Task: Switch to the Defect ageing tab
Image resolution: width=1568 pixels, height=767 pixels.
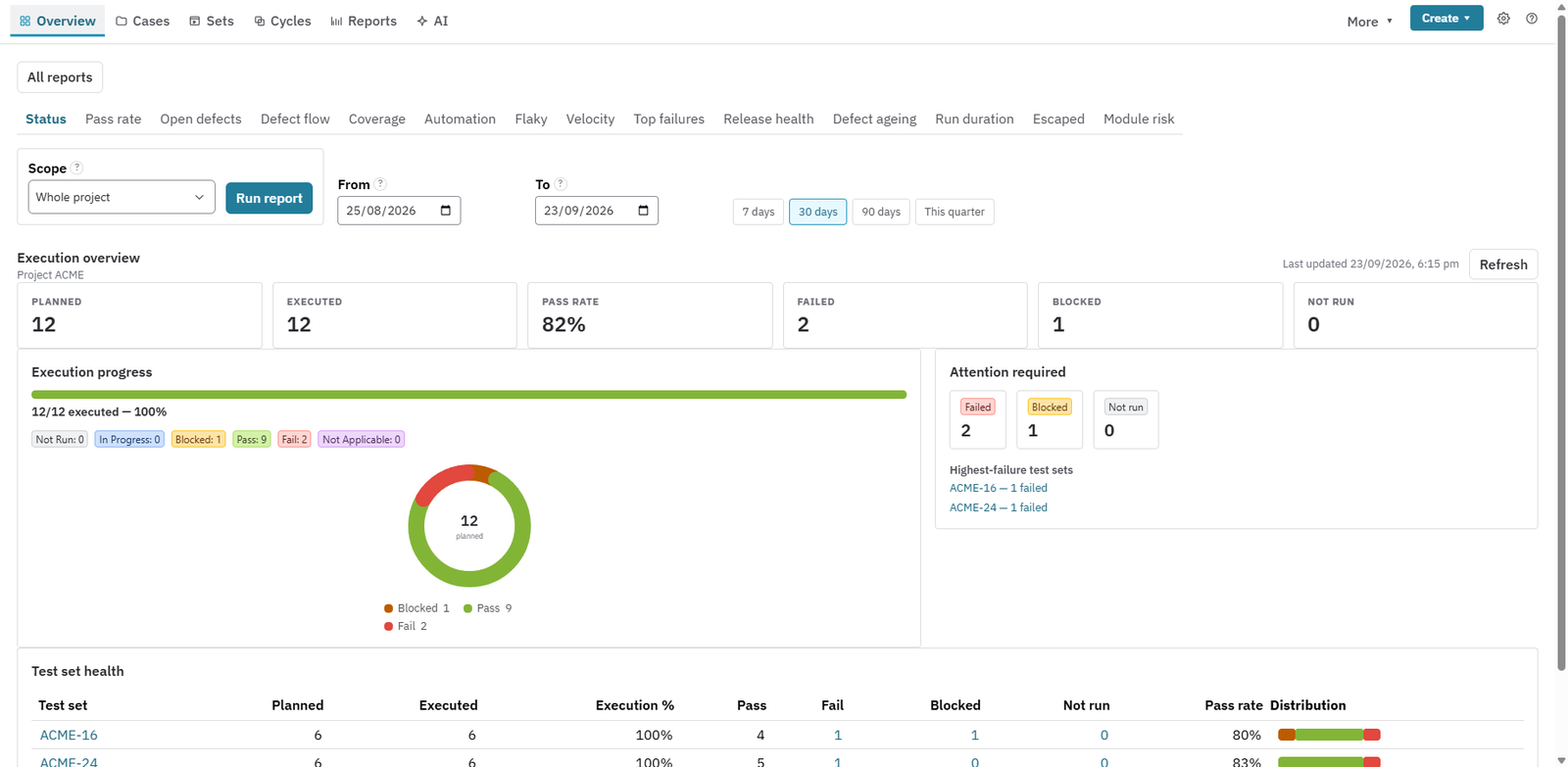Action: click(x=874, y=119)
